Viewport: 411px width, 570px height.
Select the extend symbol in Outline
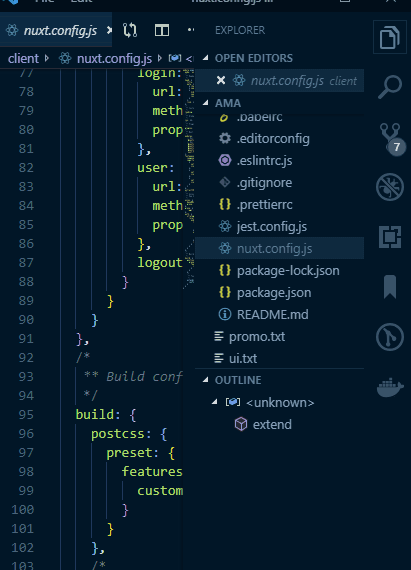coord(272,424)
